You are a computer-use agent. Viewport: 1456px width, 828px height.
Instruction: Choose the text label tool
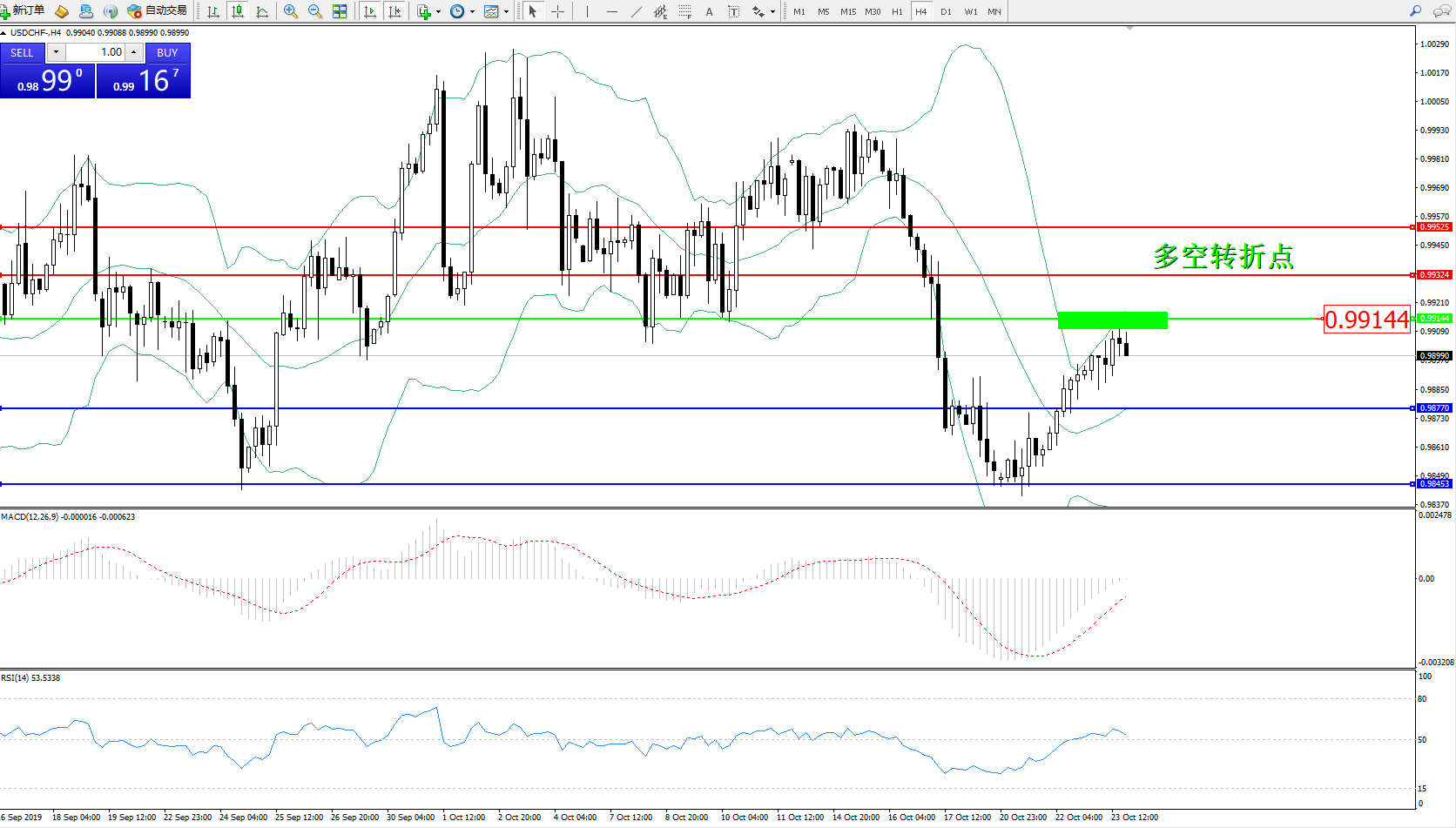click(709, 11)
